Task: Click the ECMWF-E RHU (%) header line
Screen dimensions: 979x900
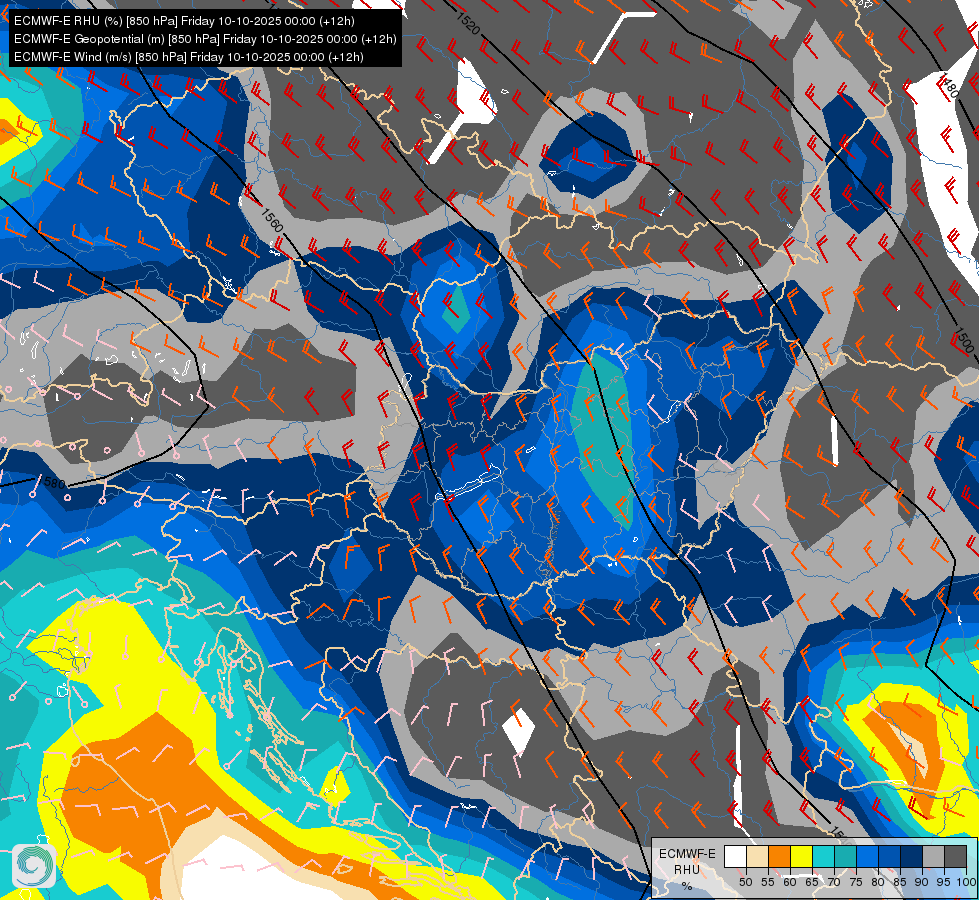Action: tap(184, 21)
